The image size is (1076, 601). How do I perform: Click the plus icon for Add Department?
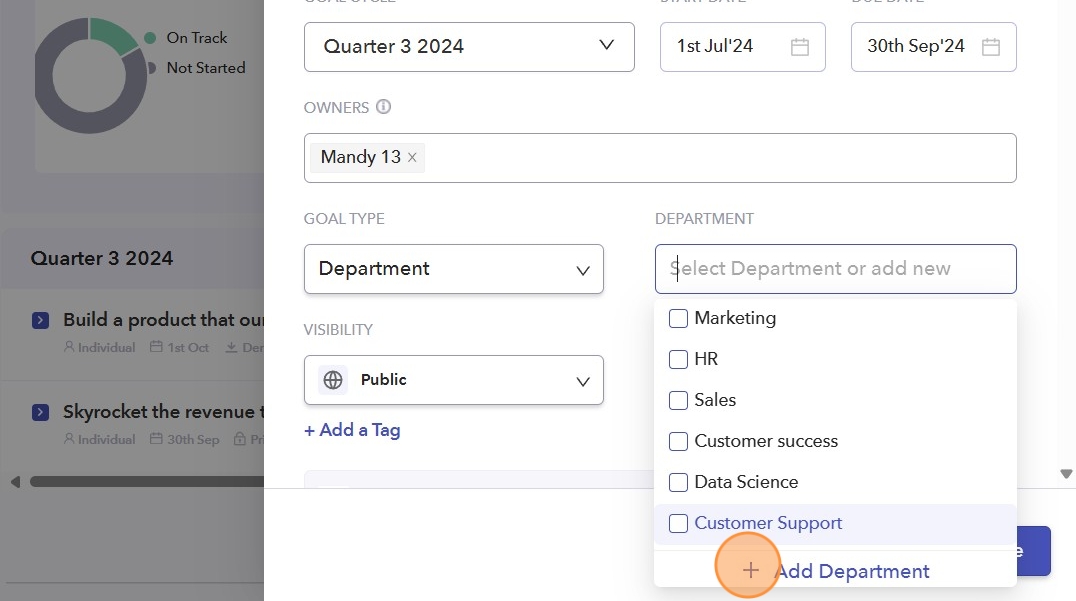(750, 571)
